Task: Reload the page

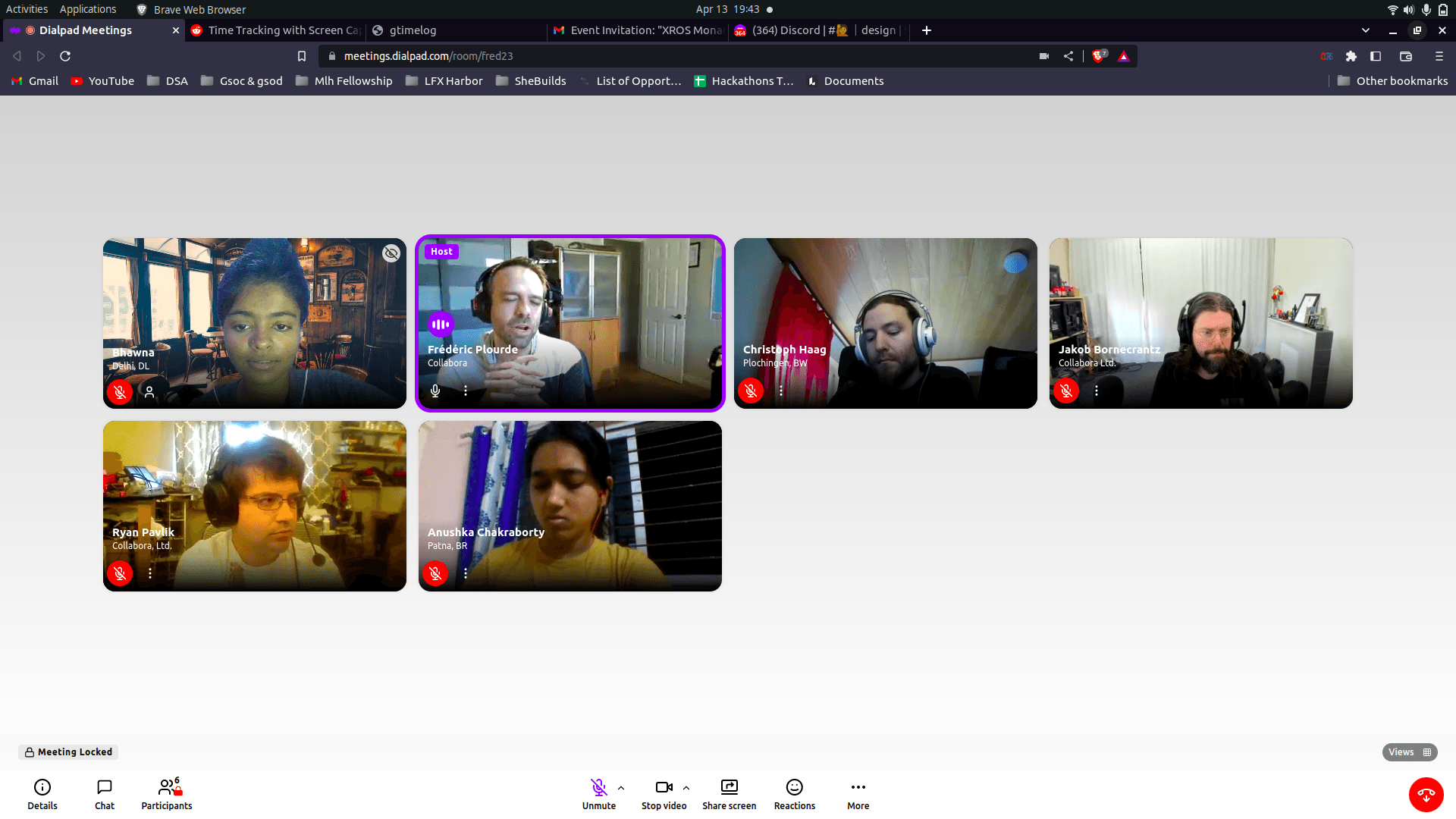Action: [65, 56]
